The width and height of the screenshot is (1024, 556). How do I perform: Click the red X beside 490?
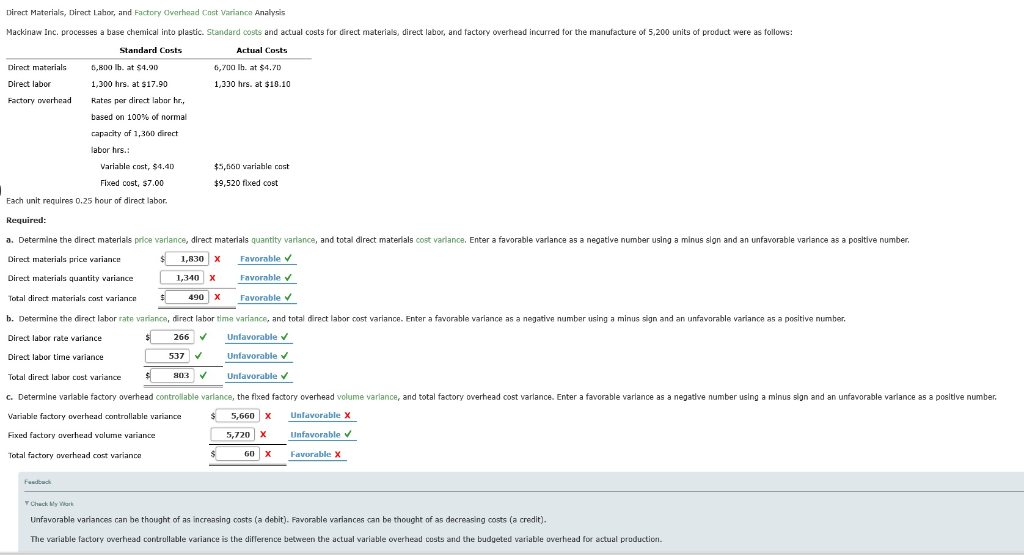(217, 297)
